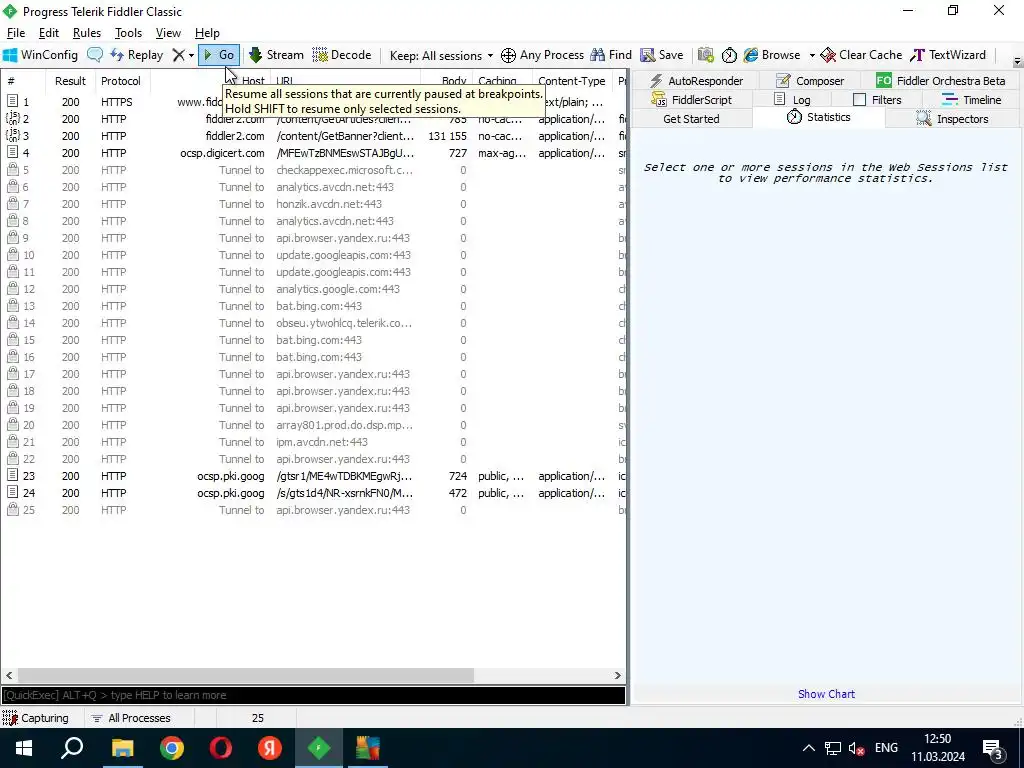Save sessions with the Save button
Viewport: 1024px width, 768px height.
[662, 55]
